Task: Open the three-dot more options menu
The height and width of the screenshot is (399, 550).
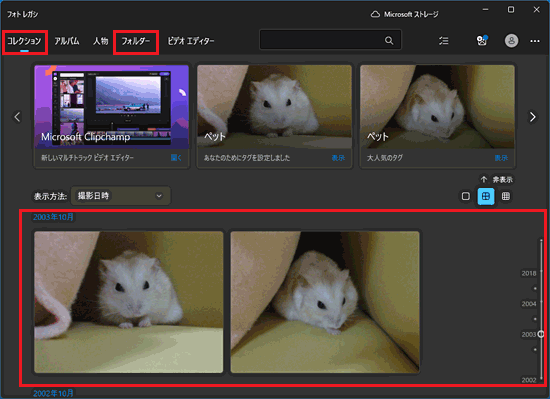Action: 535,41
